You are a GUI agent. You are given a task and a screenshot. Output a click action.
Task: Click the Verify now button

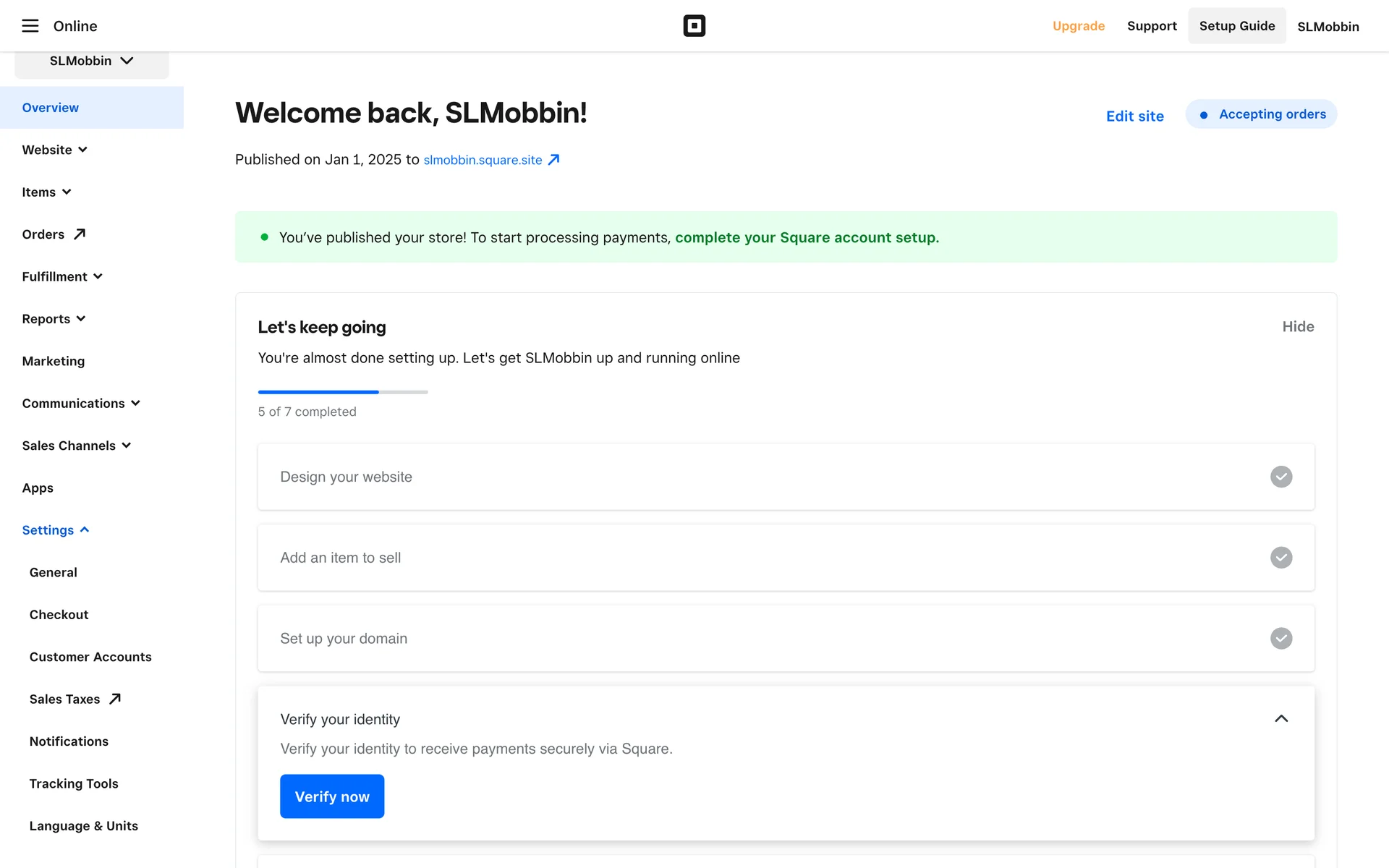click(x=332, y=796)
